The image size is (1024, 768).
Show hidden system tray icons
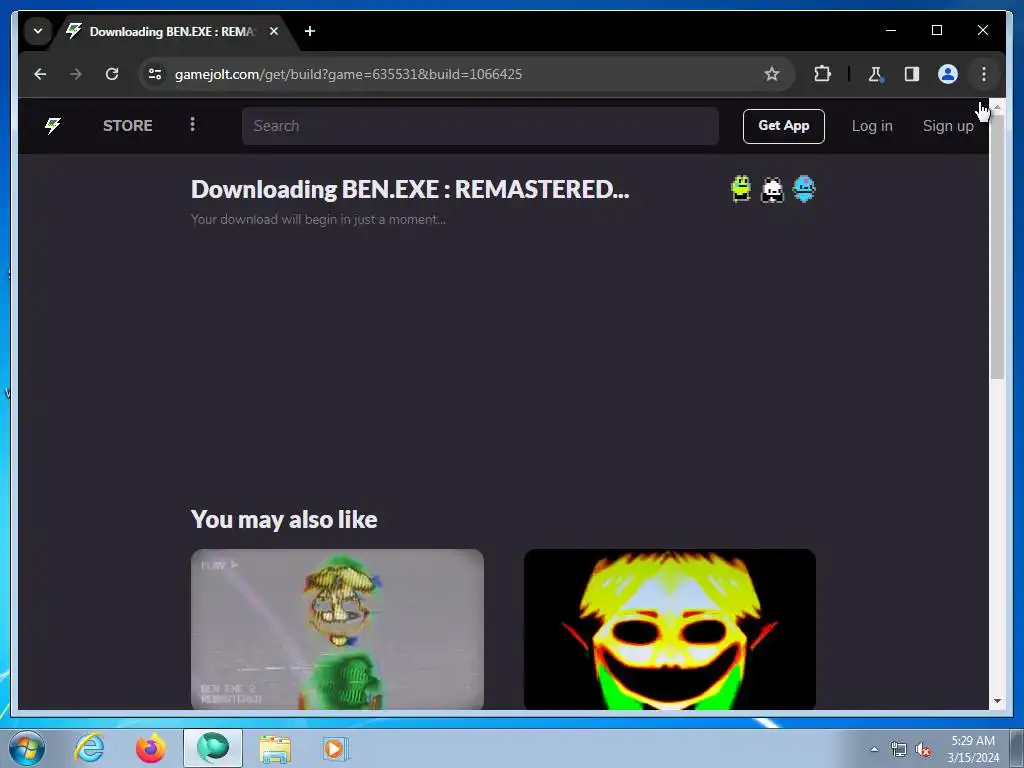coord(874,749)
